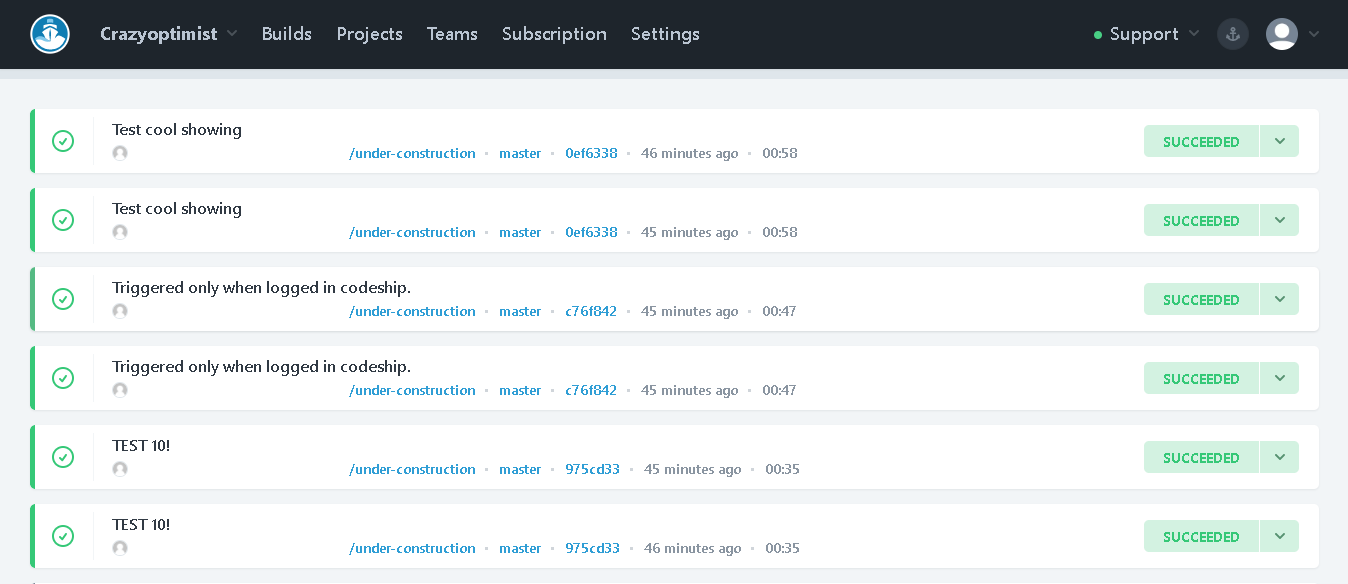1348x584 pixels.
Task: Click the SUCCEEDED button on the 975cd33 build from 45 minutes ago
Action: click(1200, 458)
